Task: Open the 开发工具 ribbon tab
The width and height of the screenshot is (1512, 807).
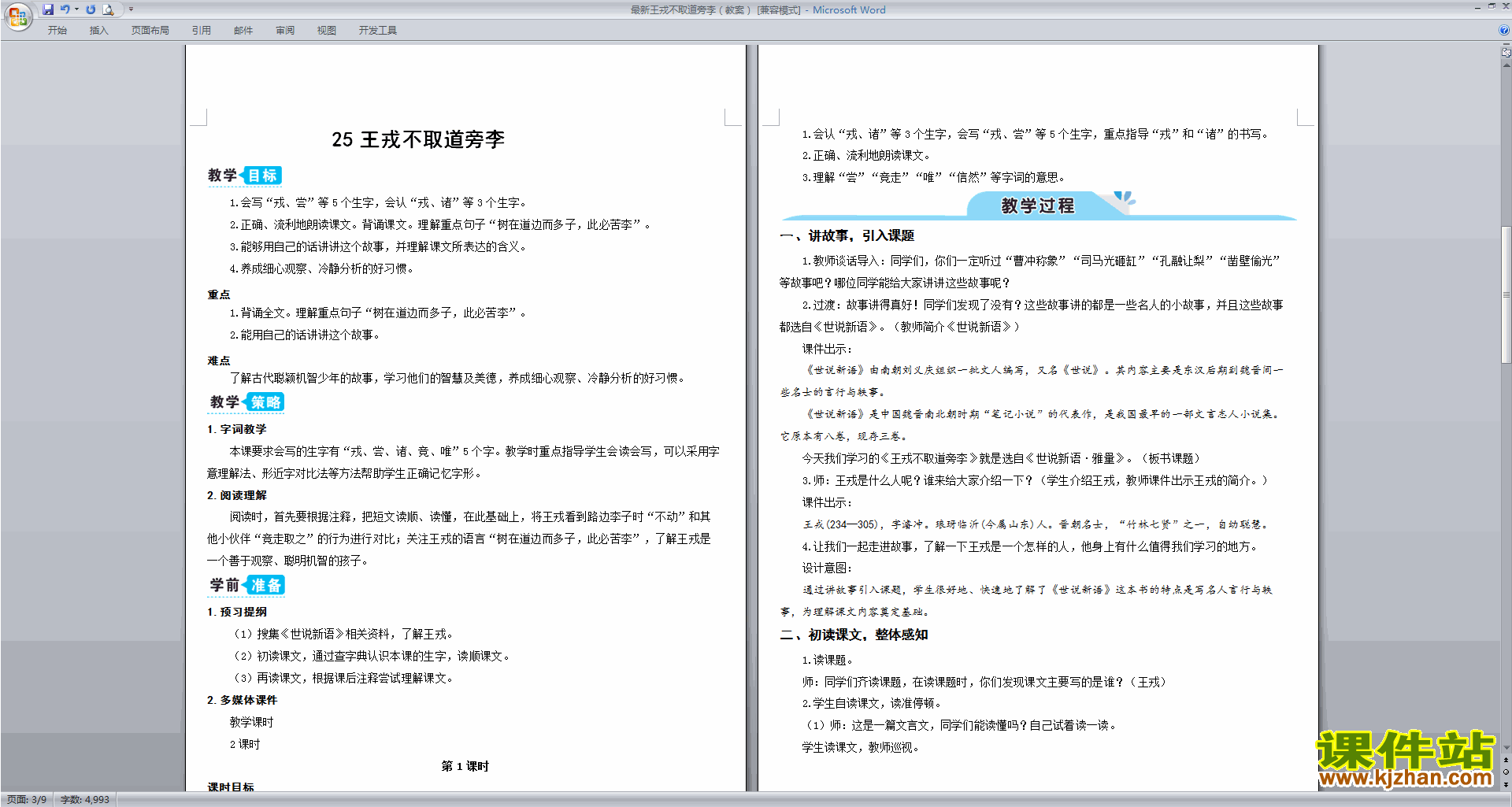Action: coord(378,31)
